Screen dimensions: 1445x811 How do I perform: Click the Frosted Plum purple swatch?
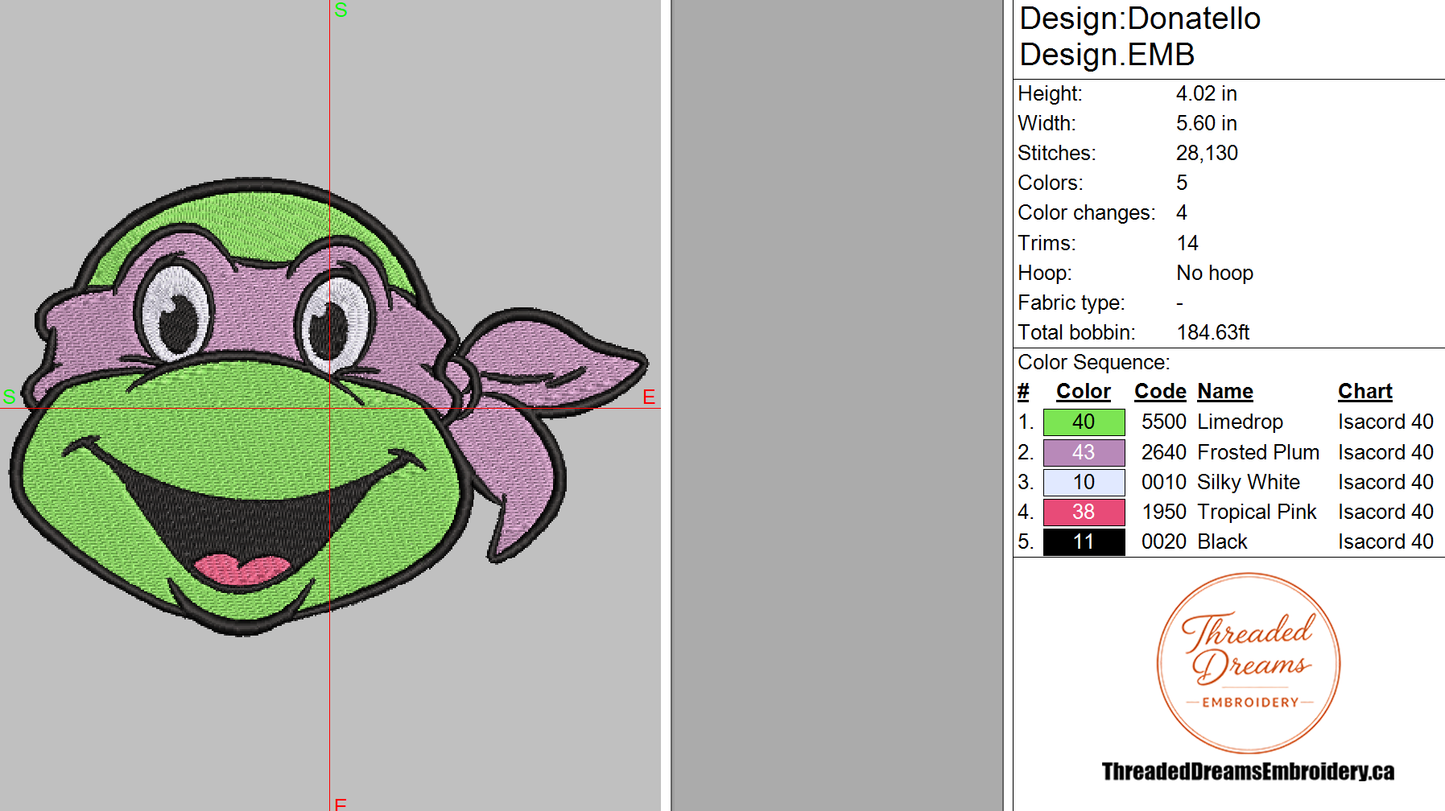point(1084,452)
